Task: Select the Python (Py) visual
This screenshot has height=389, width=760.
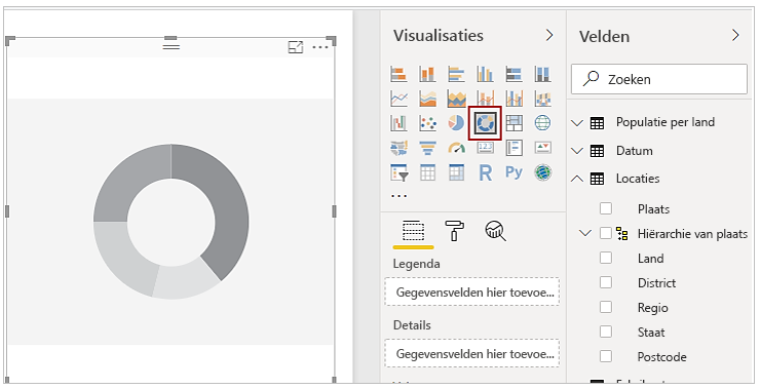Action: tap(514, 172)
